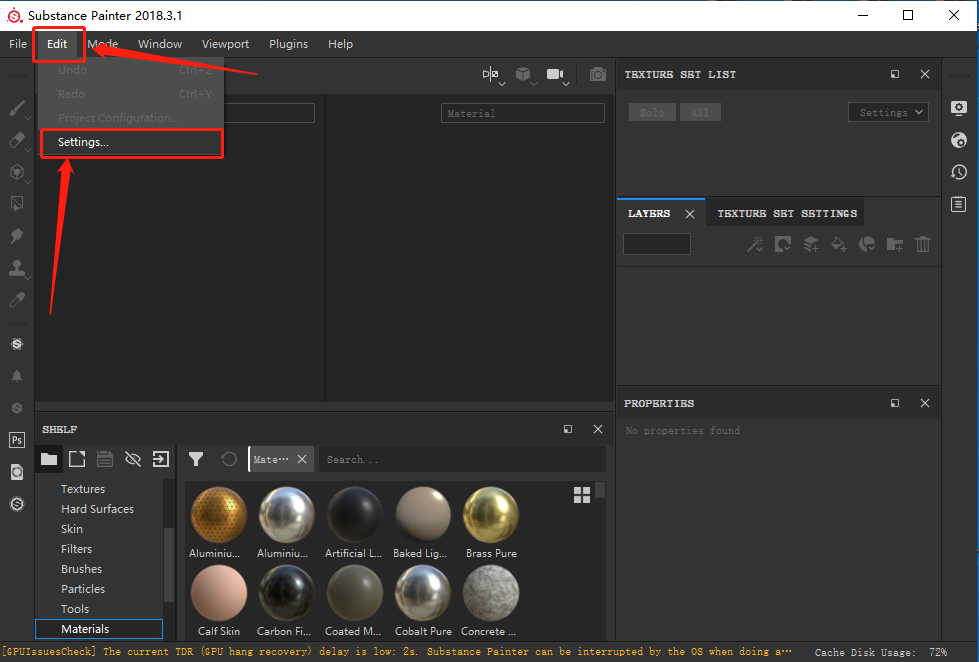
Task: Undock the Properties panel
Action: [895, 403]
